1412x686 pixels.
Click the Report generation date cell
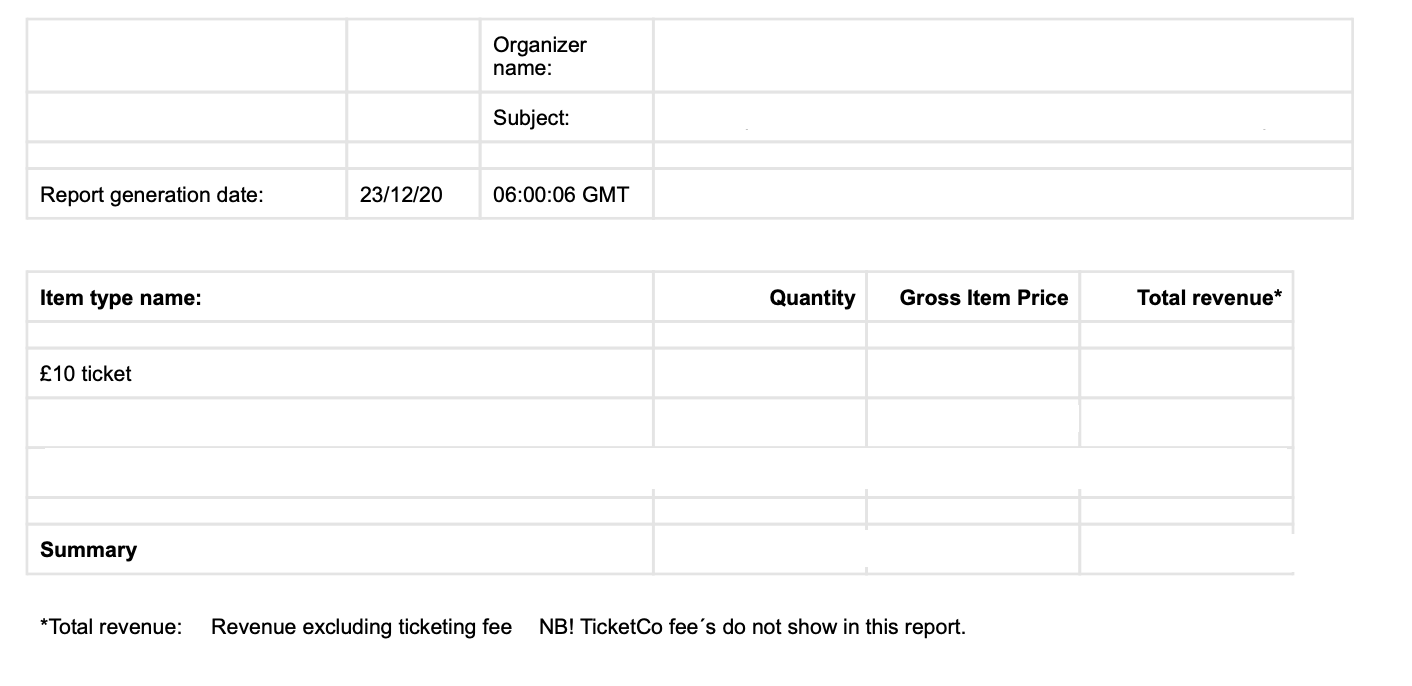pos(186,194)
